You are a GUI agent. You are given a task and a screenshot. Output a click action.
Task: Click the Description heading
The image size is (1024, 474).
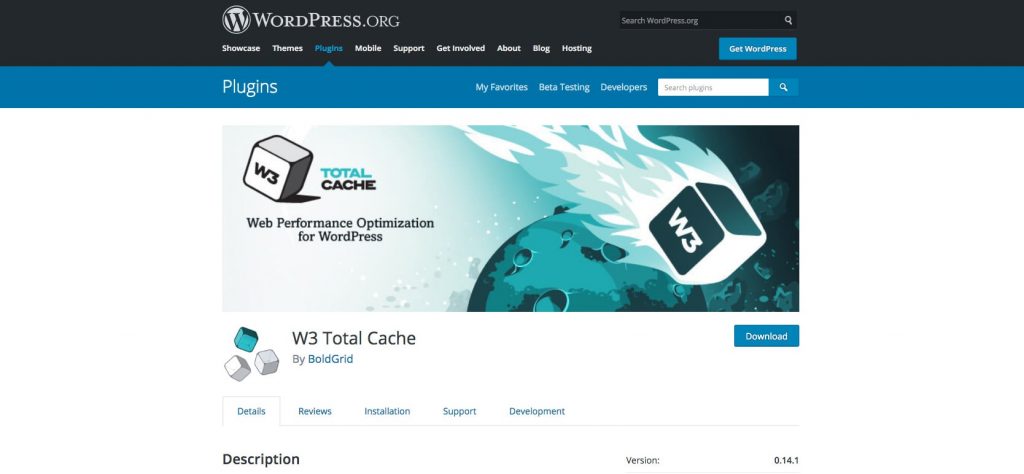[x=261, y=459]
